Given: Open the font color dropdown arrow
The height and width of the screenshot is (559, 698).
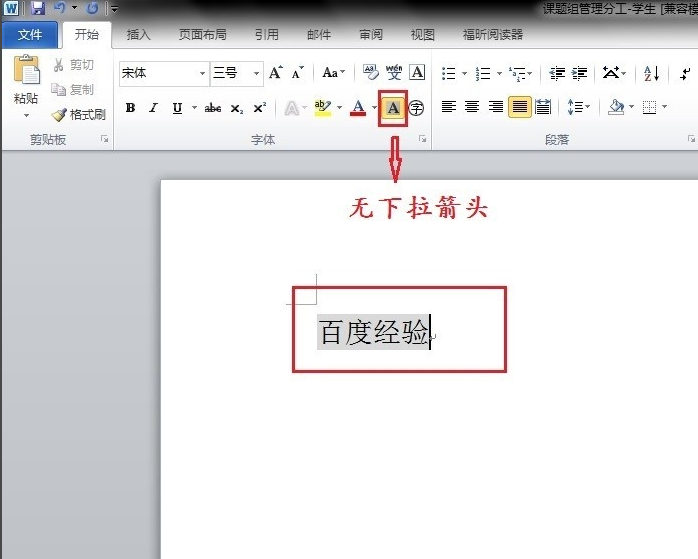Looking at the screenshot, I should (374, 107).
